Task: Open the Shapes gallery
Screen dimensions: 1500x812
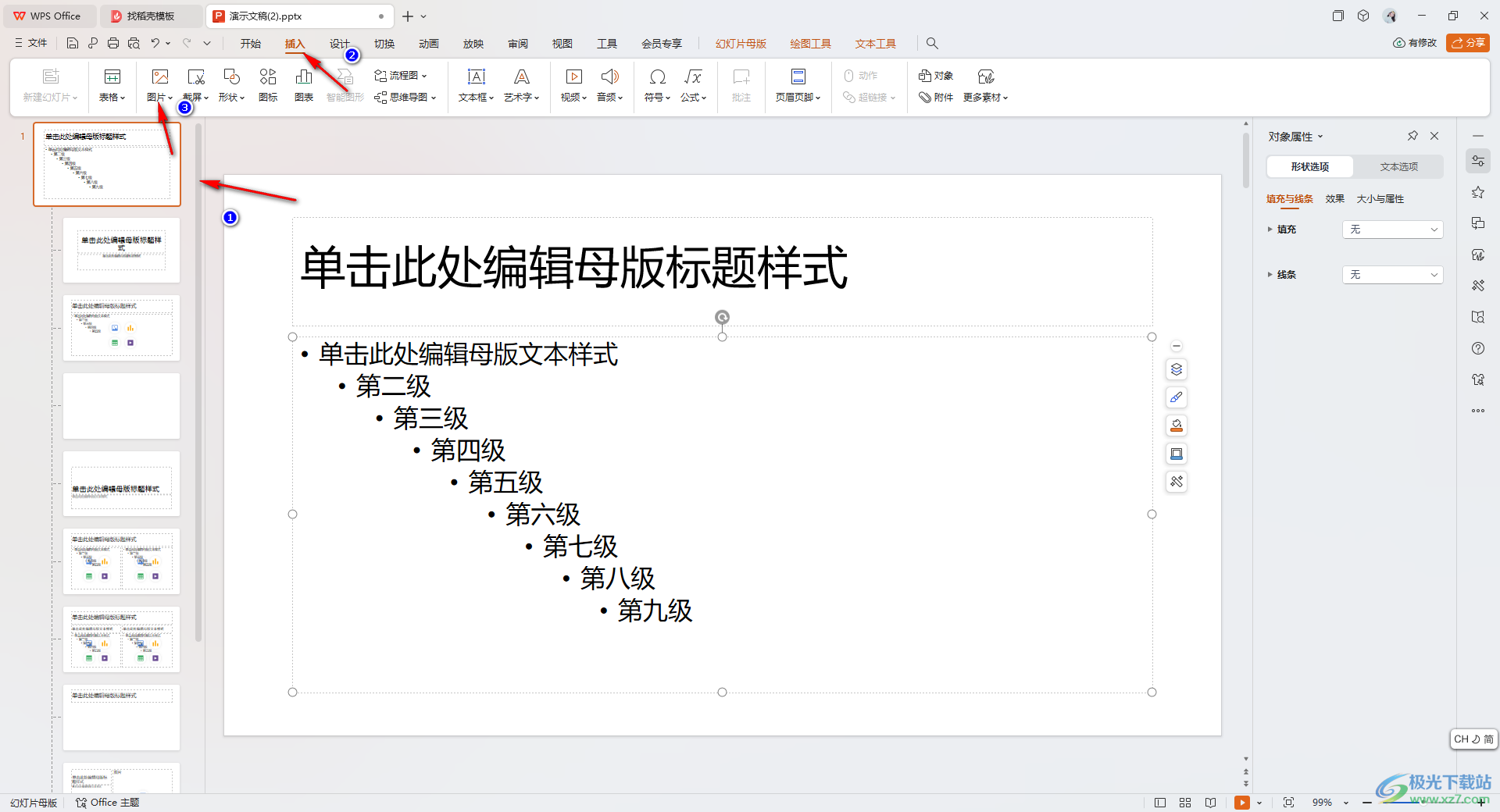Action: click(x=231, y=85)
